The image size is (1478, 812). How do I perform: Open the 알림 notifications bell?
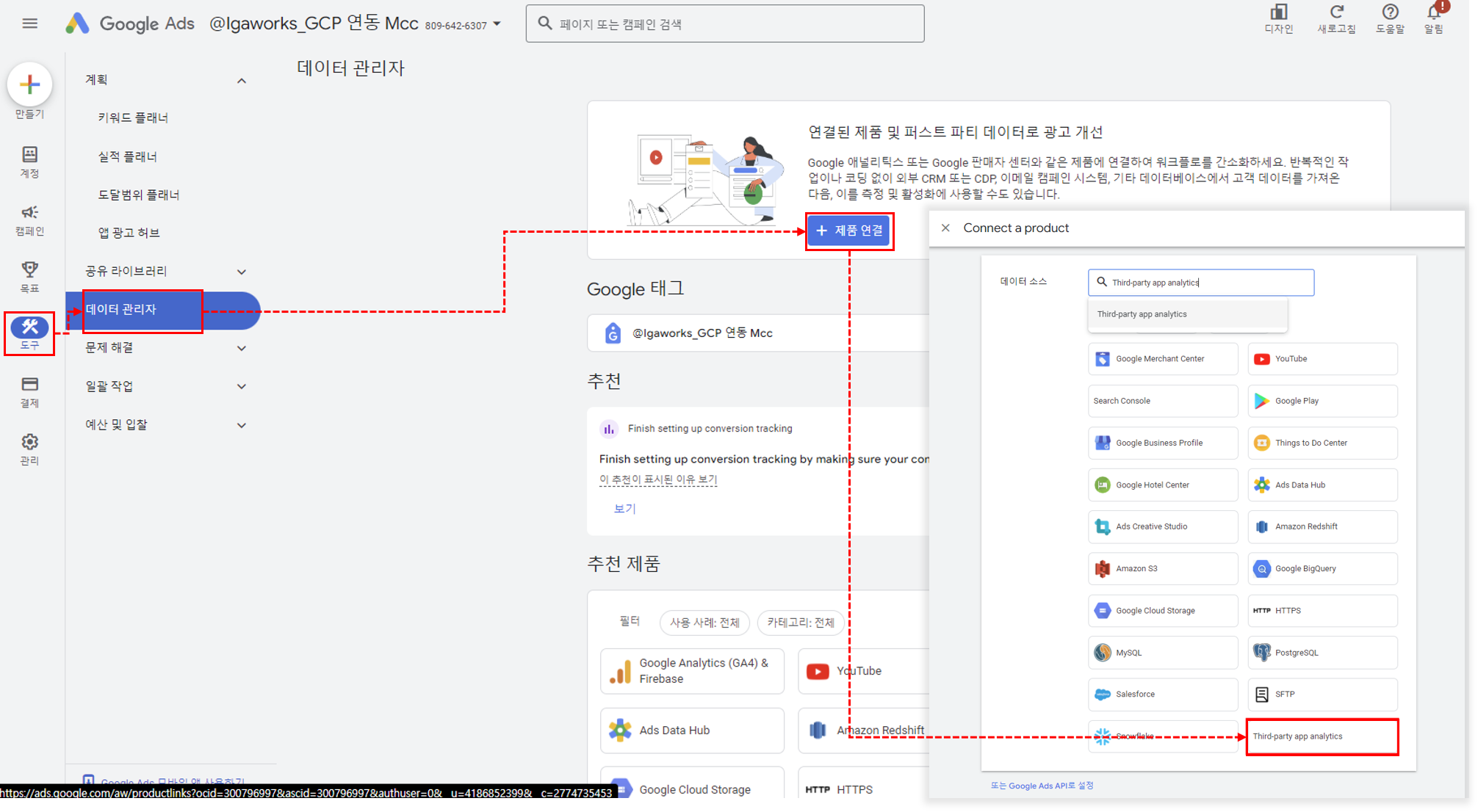click(x=1434, y=20)
